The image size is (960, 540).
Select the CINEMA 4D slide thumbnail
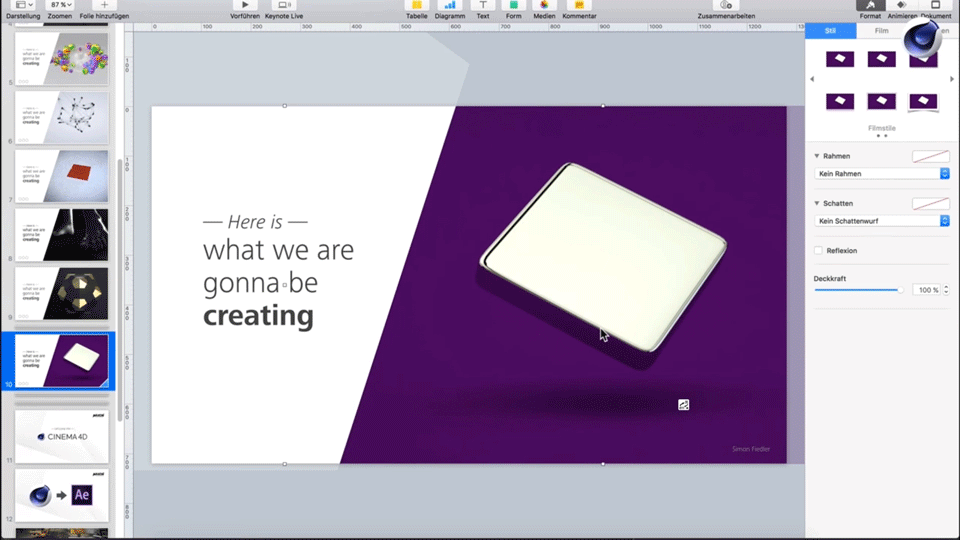pos(62,437)
